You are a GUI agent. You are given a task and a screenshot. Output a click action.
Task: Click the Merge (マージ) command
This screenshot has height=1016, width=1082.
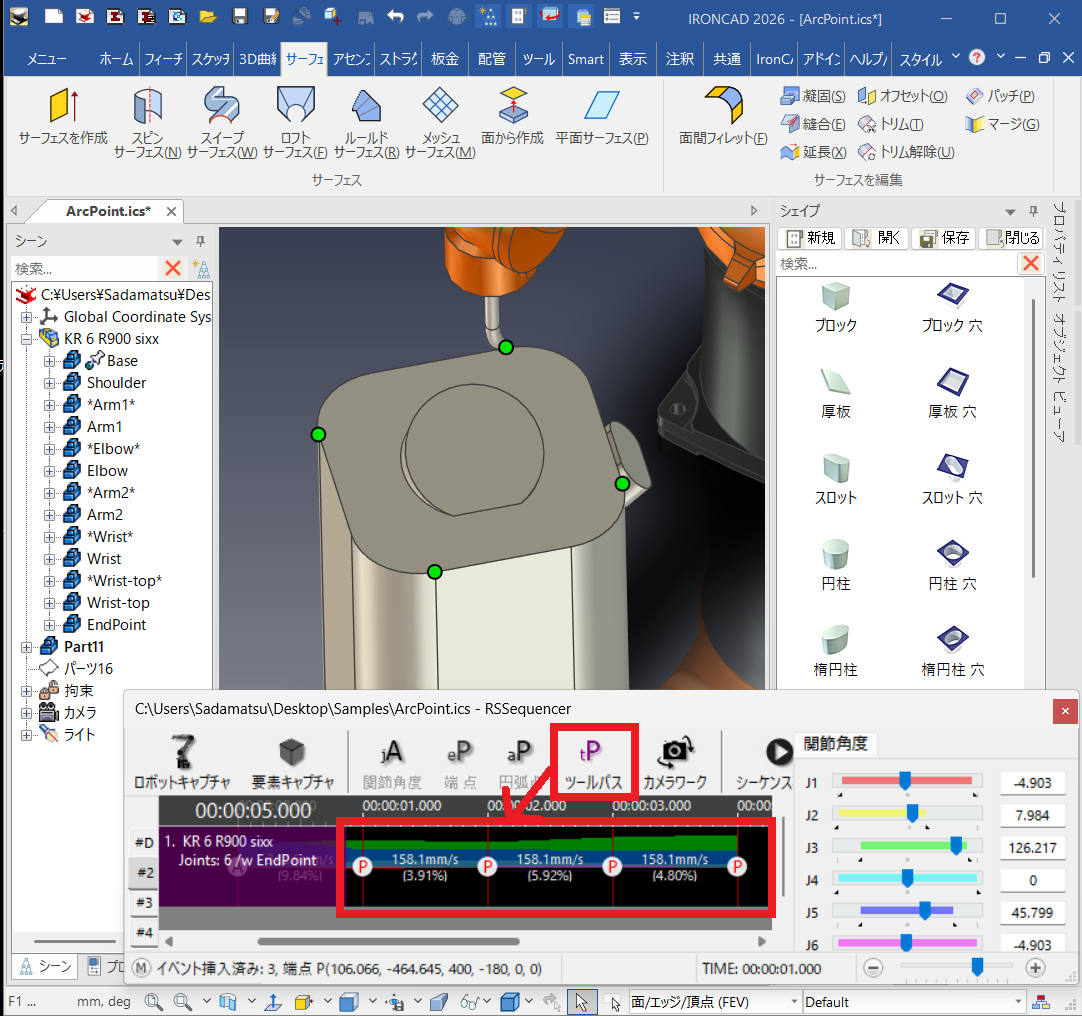tap(1003, 124)
